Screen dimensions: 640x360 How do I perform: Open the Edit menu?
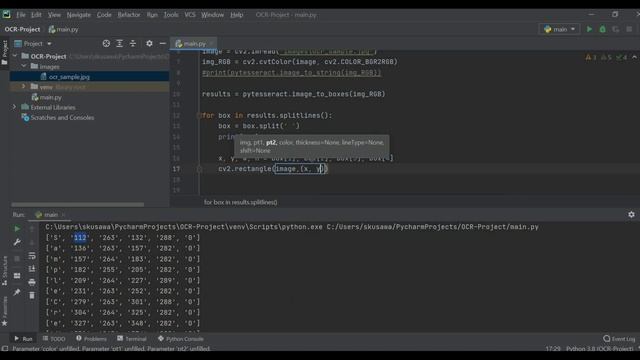36,15
